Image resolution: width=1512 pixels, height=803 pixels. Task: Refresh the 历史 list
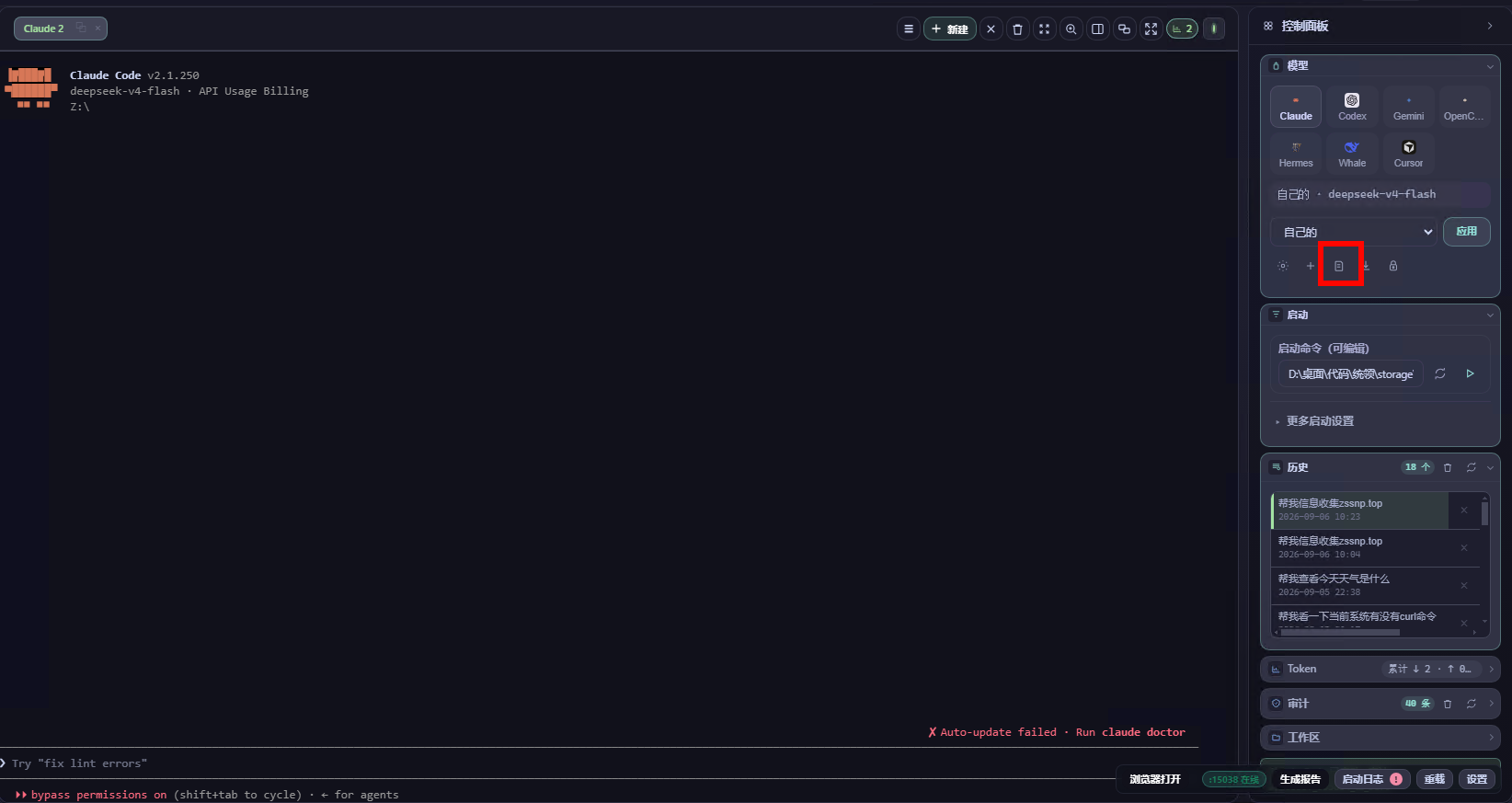[1471, 467]
